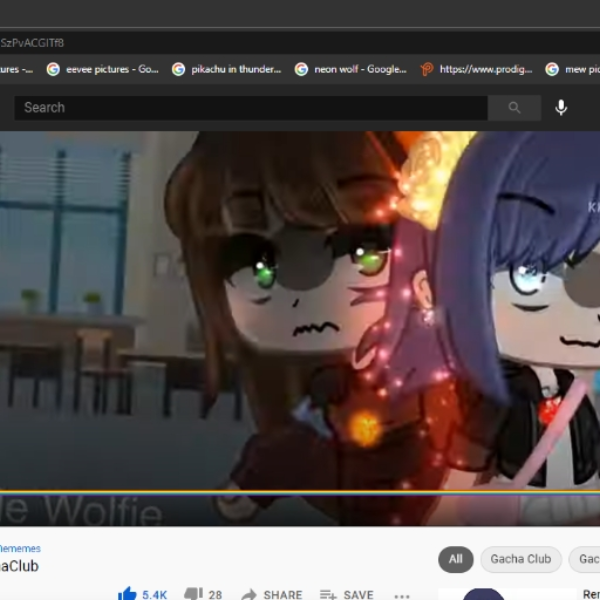Open the three-dot more actions menu
Viewport: 600px width, 600px height.
click(402, 595)
